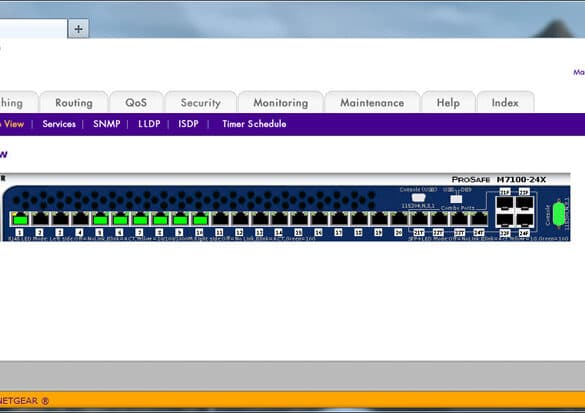
Task: Go to the LLDP submenu
Action: [x=149, y=124]
